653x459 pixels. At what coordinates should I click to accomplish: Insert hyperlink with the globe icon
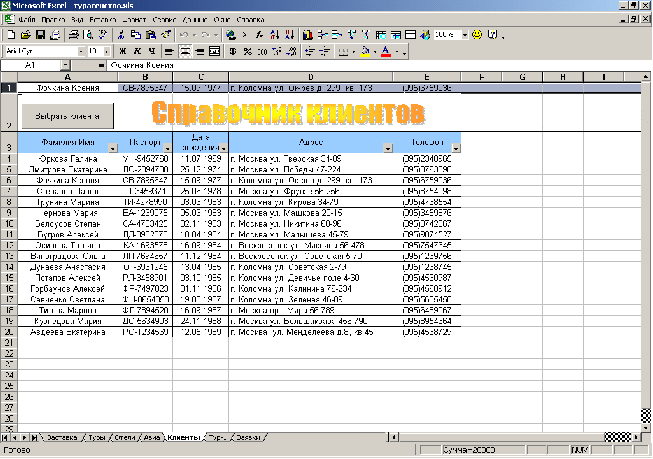coord(231,35)
